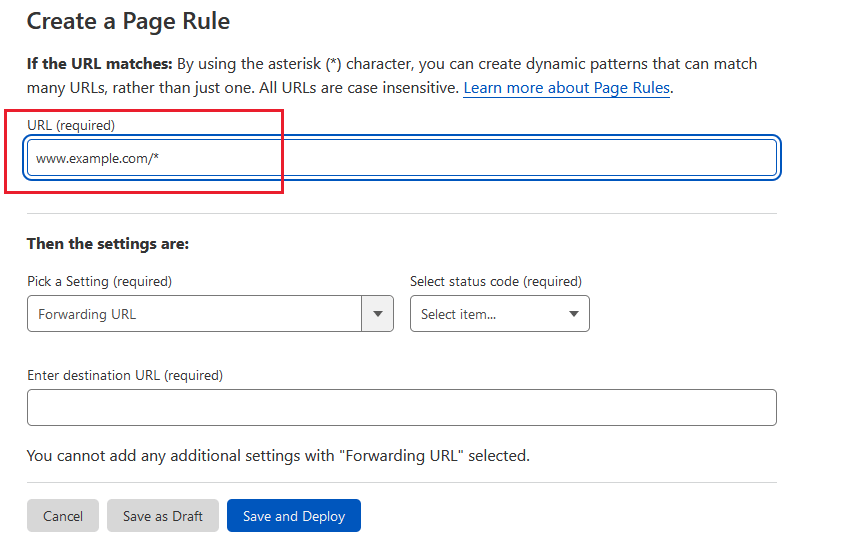
Task: Expand the Select item status code dropdown
Action: [x=499, y=314]
